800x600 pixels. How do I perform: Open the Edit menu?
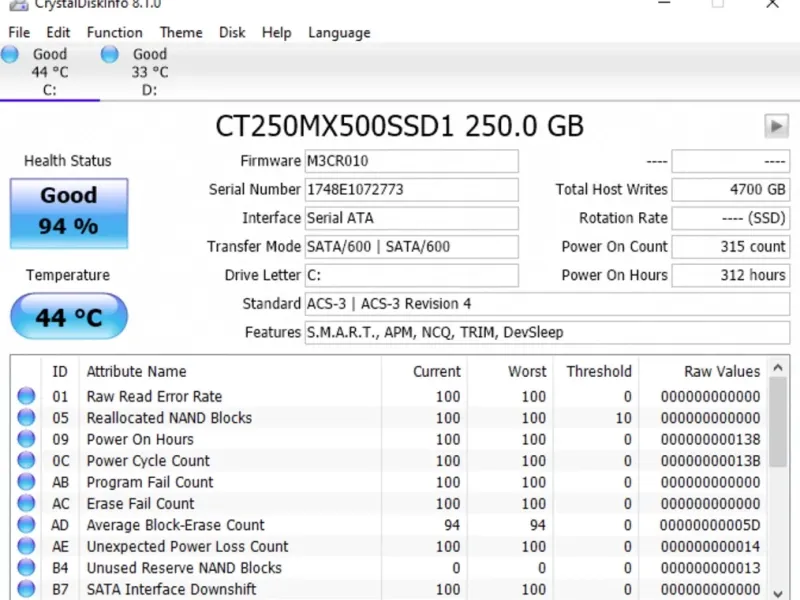58,33
